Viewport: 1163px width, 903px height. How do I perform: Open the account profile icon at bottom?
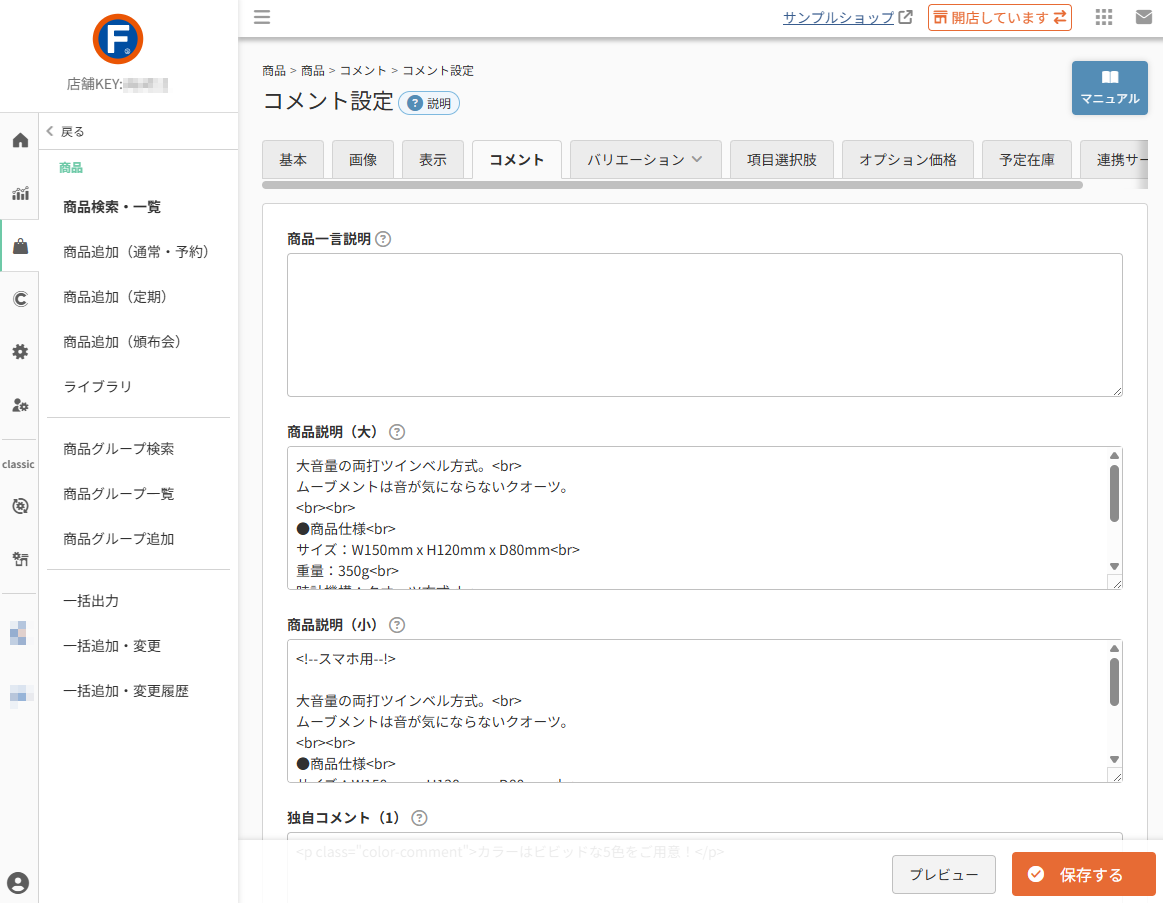[18, 883]
